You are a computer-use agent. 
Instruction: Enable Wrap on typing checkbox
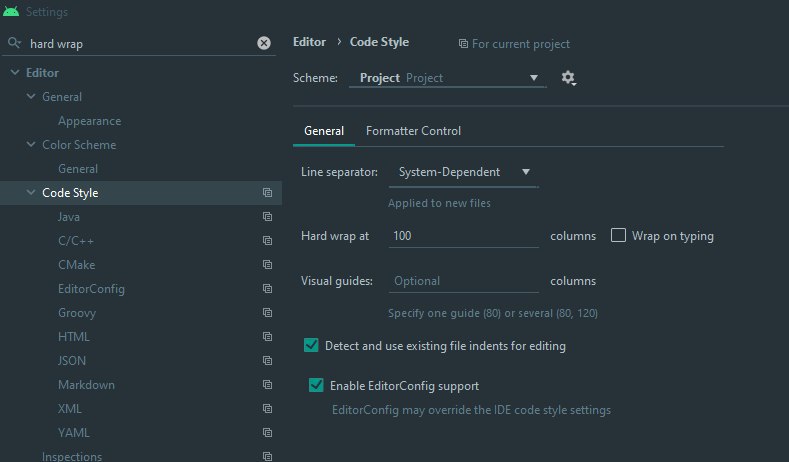tap(618, 235)
